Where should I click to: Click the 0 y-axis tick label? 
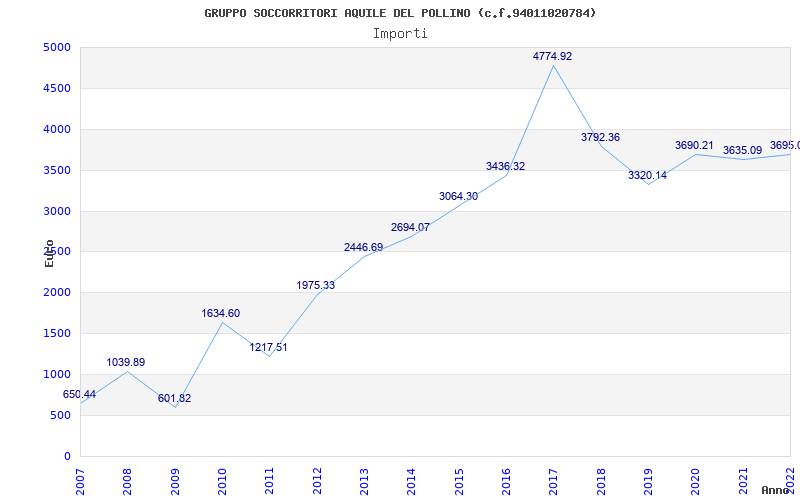click(x=67, y=456)
